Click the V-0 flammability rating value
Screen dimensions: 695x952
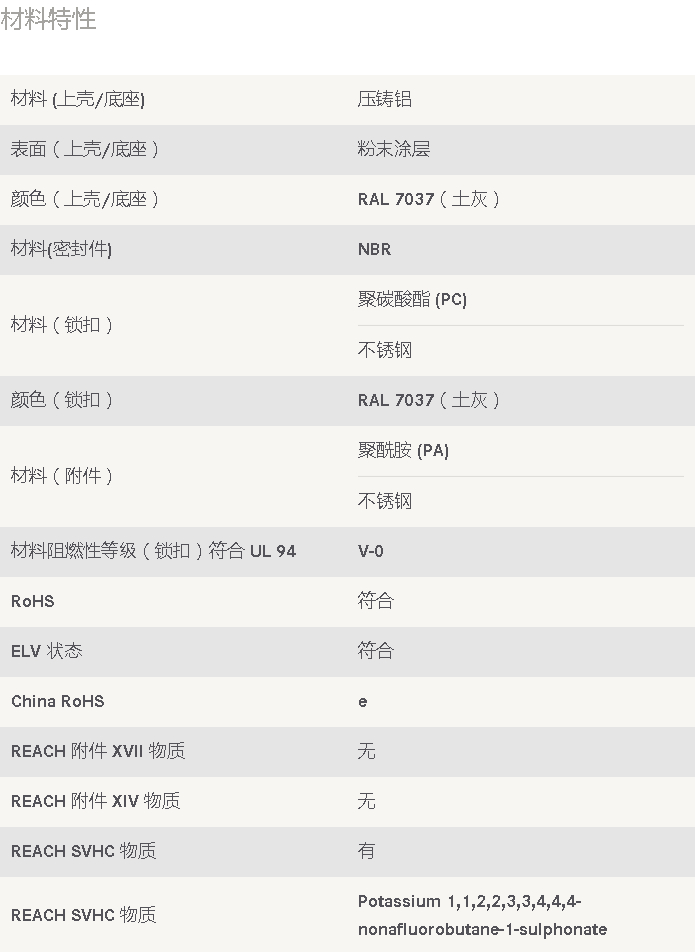point(370,551)
